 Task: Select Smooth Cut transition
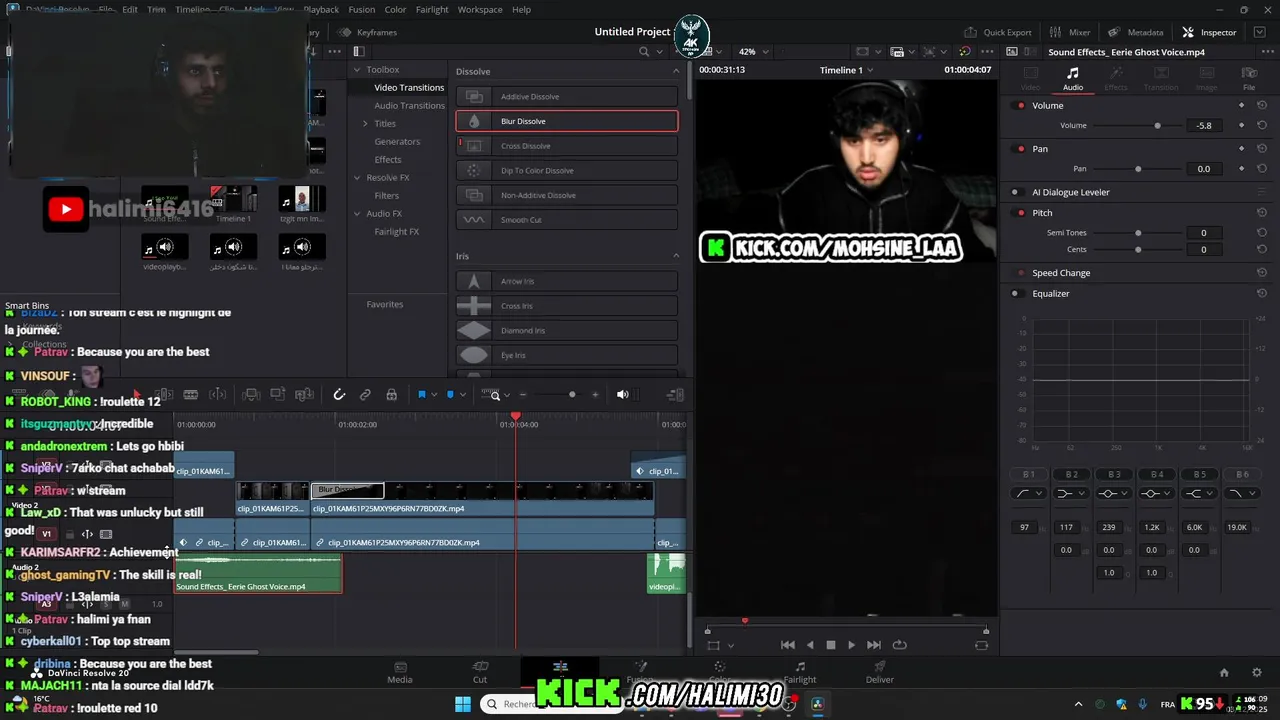pyautogui.click(x=567, y=220)
